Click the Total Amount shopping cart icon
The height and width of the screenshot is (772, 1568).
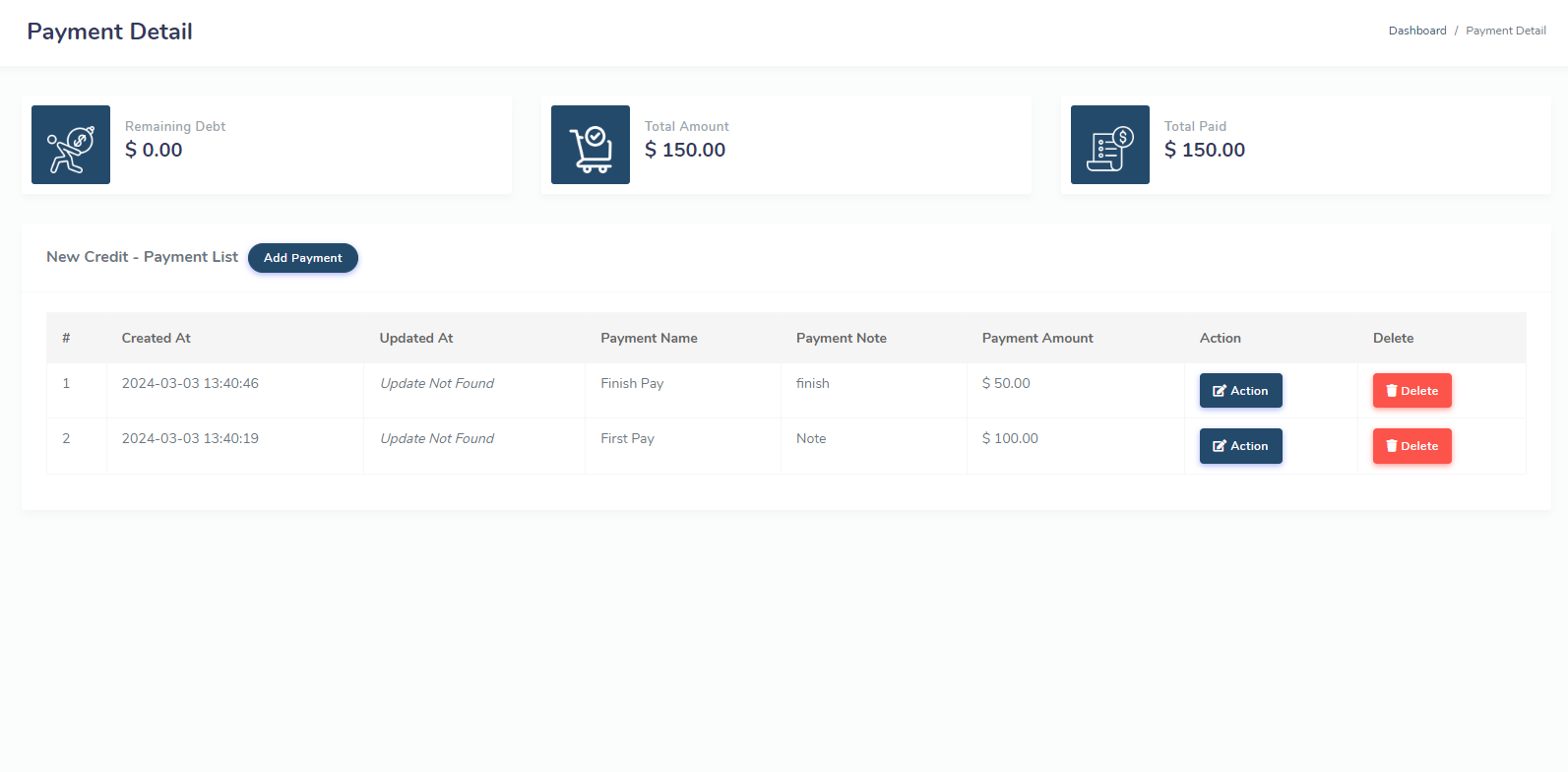click(x=591, y=146)
